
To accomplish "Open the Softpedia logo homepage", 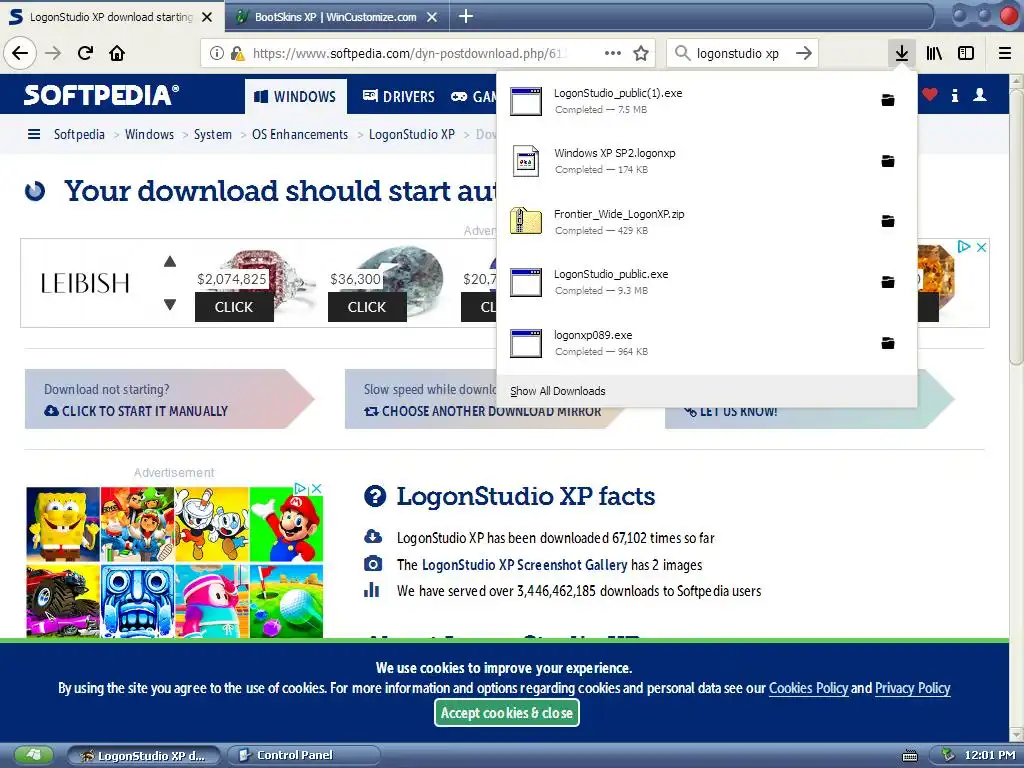I will 101,95.
